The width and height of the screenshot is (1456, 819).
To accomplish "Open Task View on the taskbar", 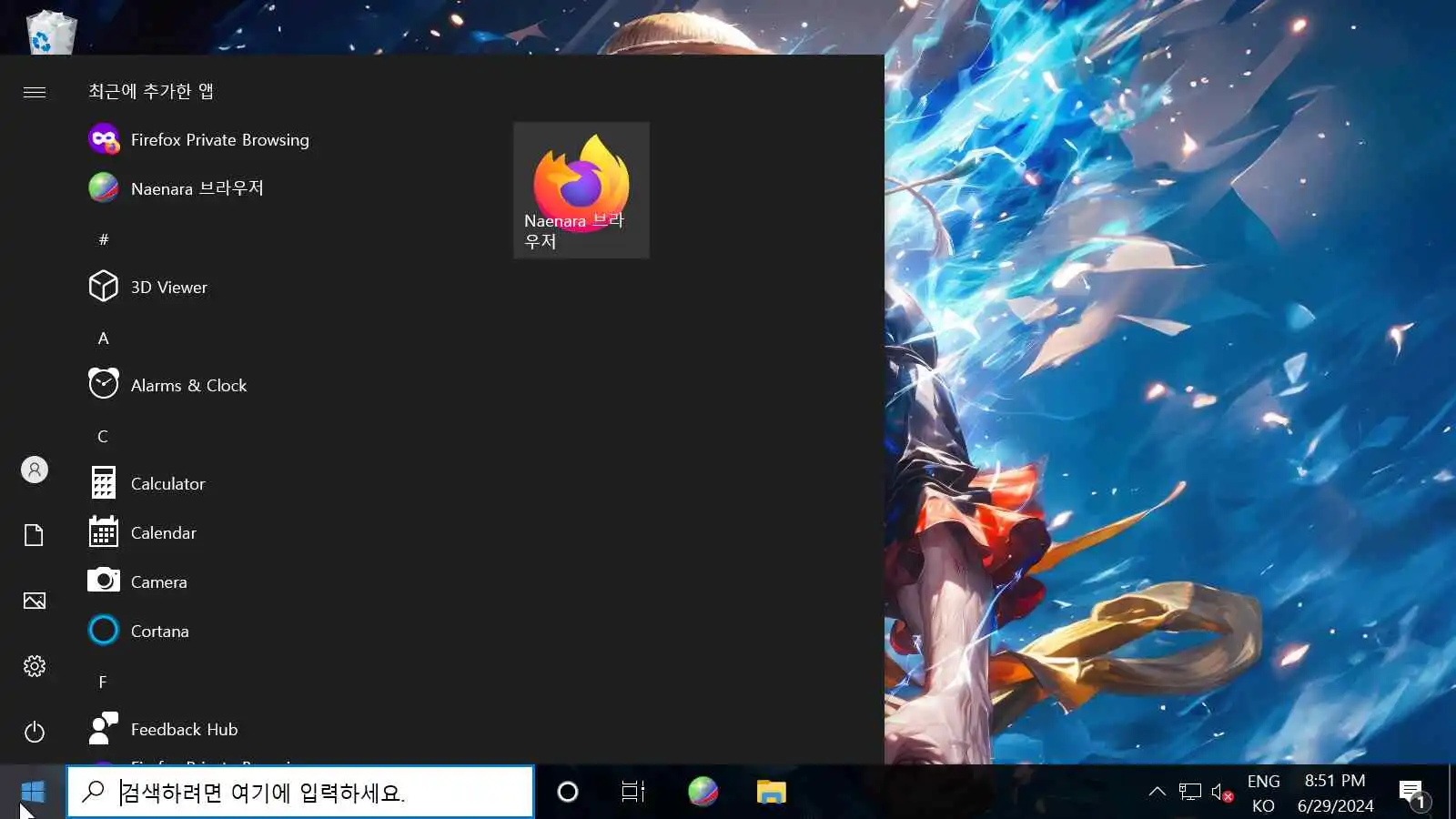I will tap(633, 792).
